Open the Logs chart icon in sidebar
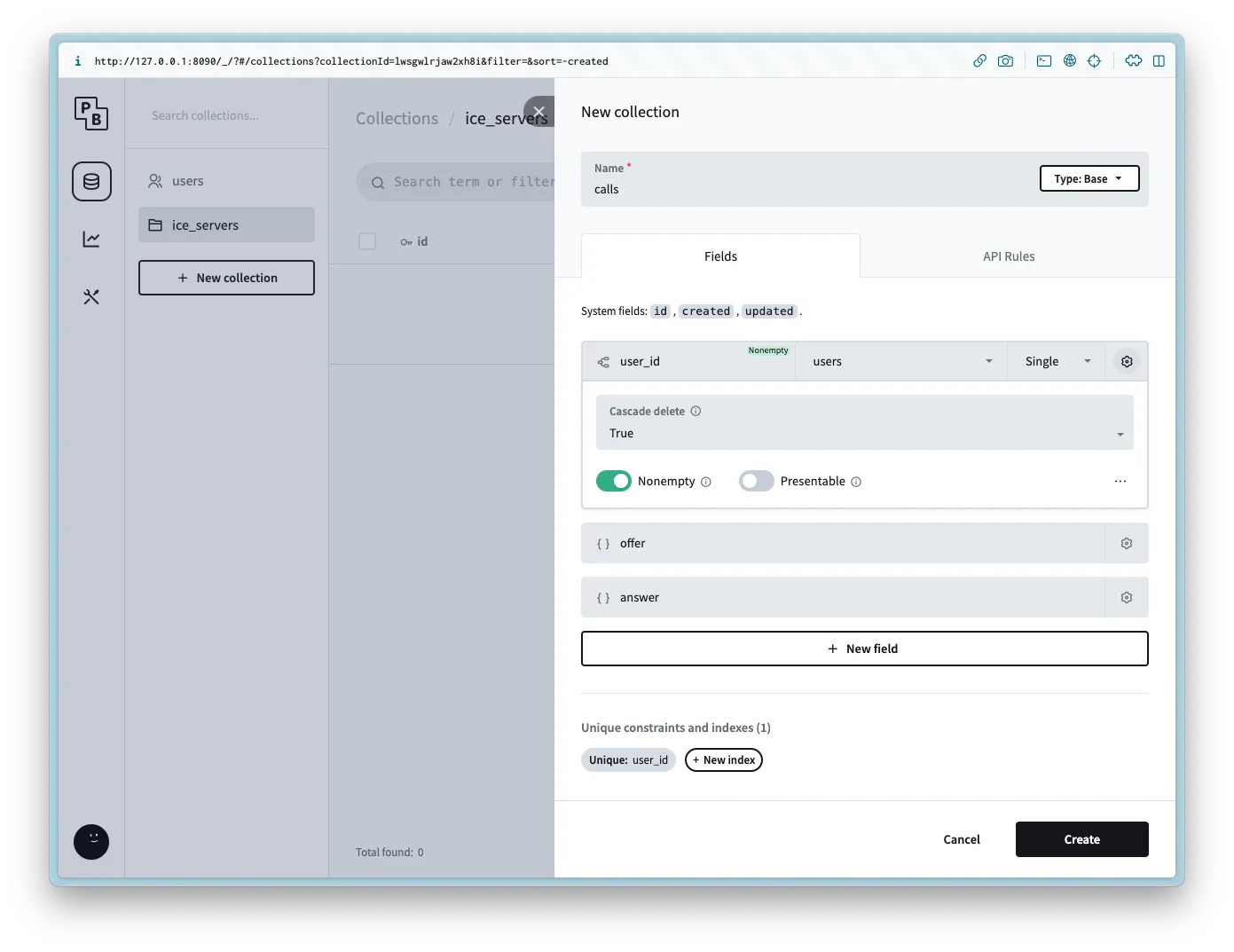Screen dimensions: 1234x952 pos(91,240)
